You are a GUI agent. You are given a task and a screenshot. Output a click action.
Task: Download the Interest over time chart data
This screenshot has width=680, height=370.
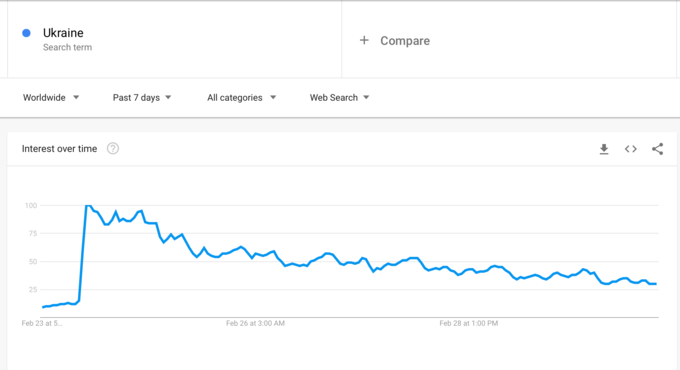pyautogui.click(x=604, y=149)
